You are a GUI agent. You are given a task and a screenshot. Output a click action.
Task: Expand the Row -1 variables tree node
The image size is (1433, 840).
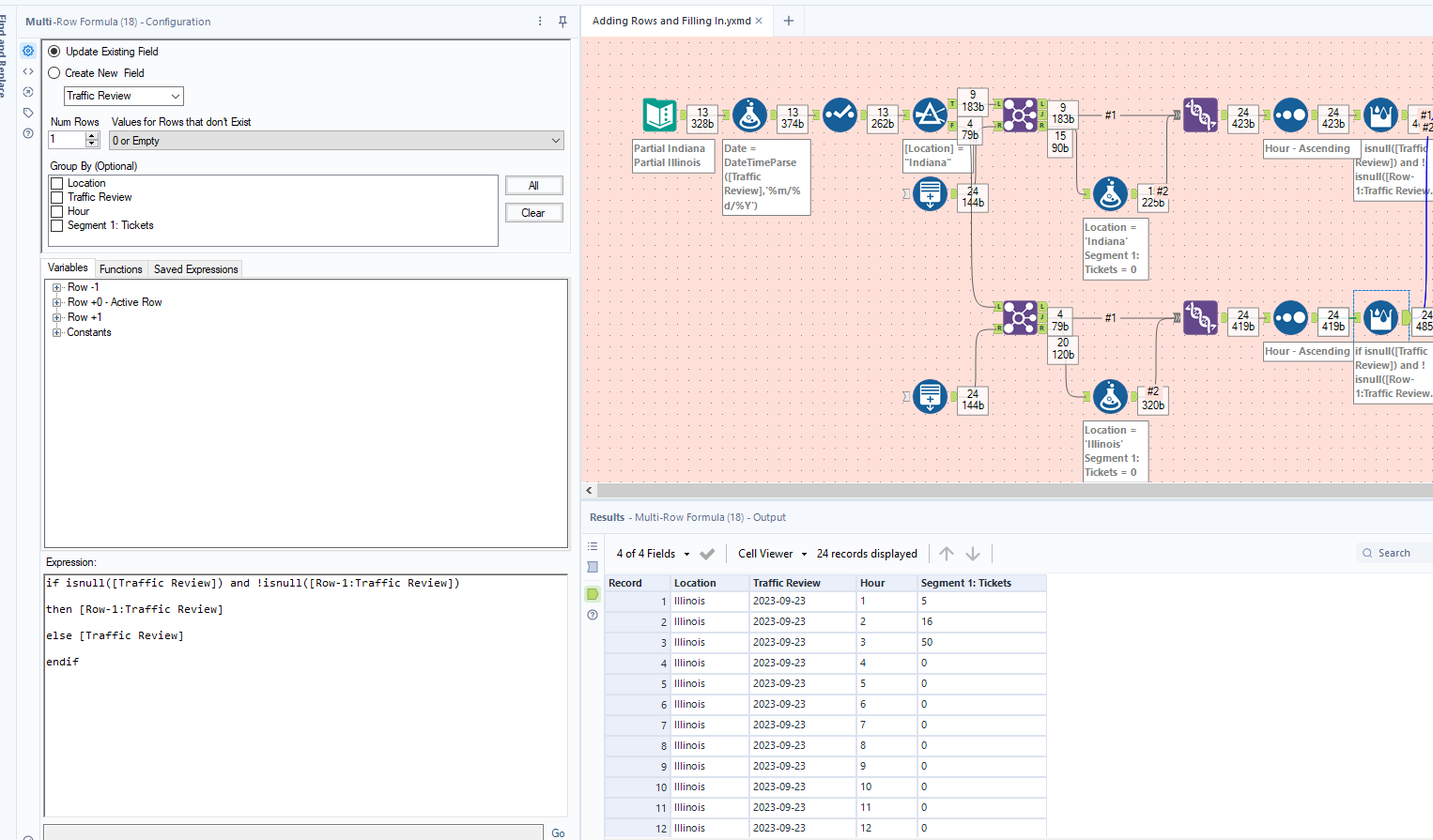click(56, 287)
